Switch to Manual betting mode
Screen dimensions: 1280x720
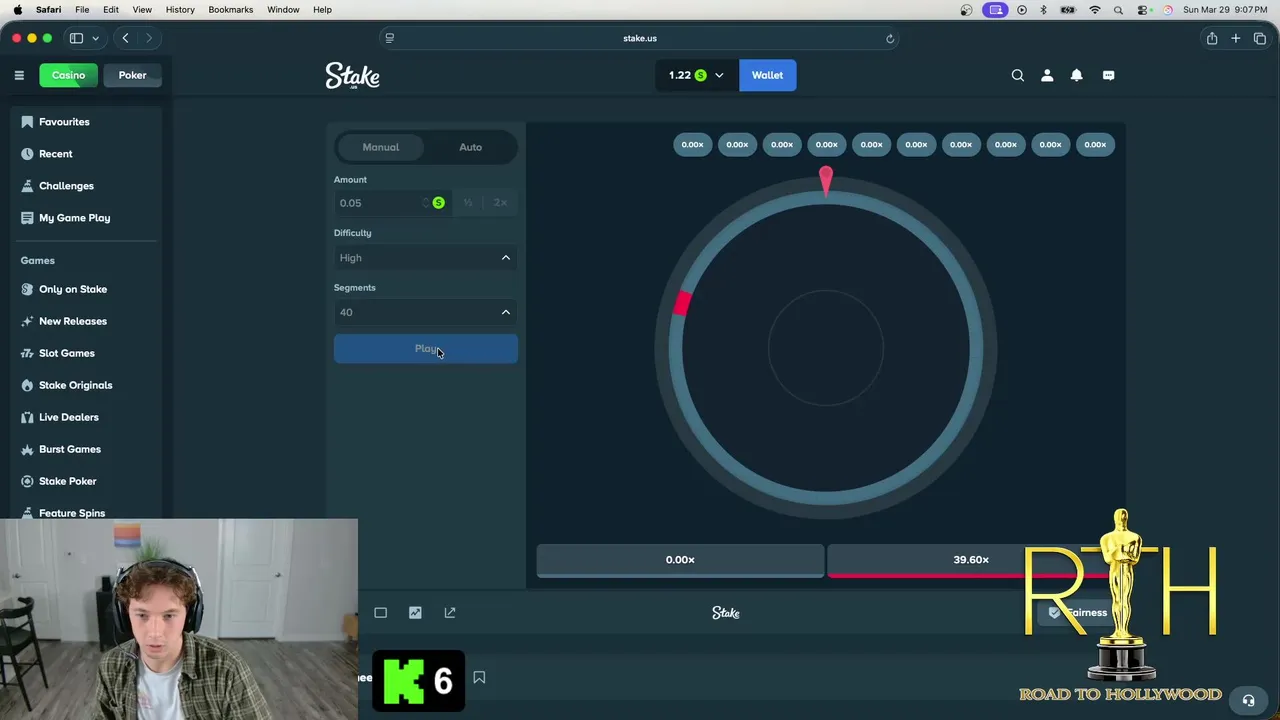(380, 147)
